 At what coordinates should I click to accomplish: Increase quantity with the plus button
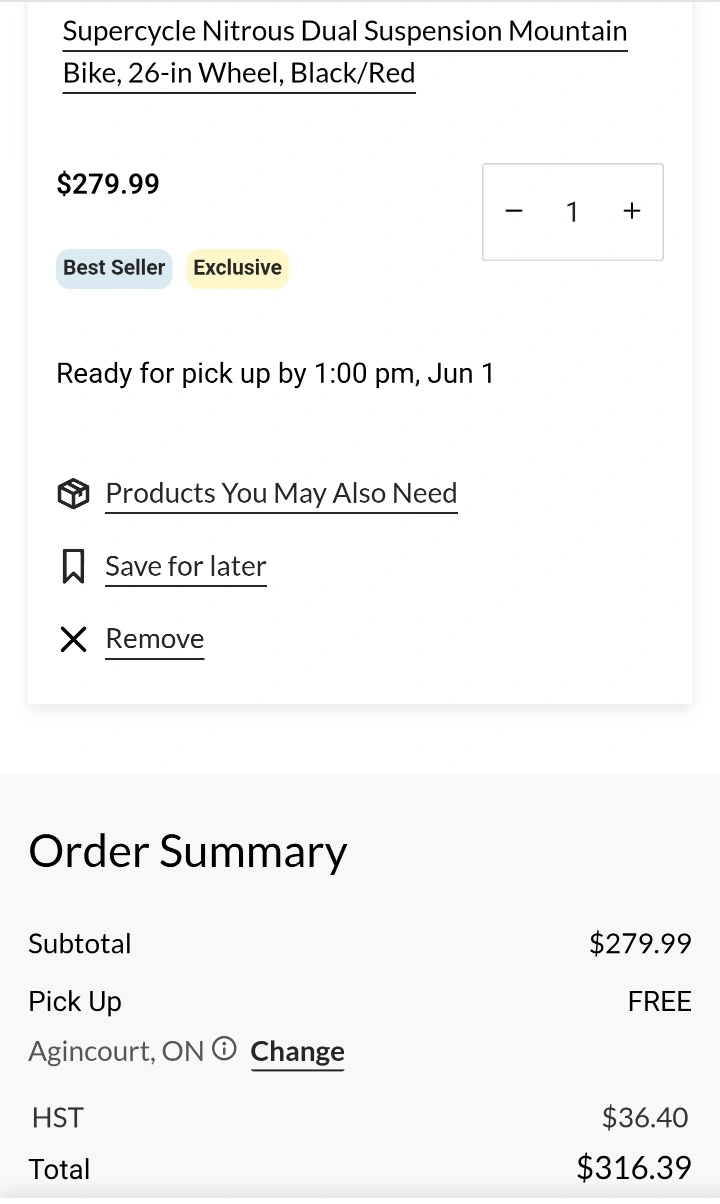coord(632,211)
